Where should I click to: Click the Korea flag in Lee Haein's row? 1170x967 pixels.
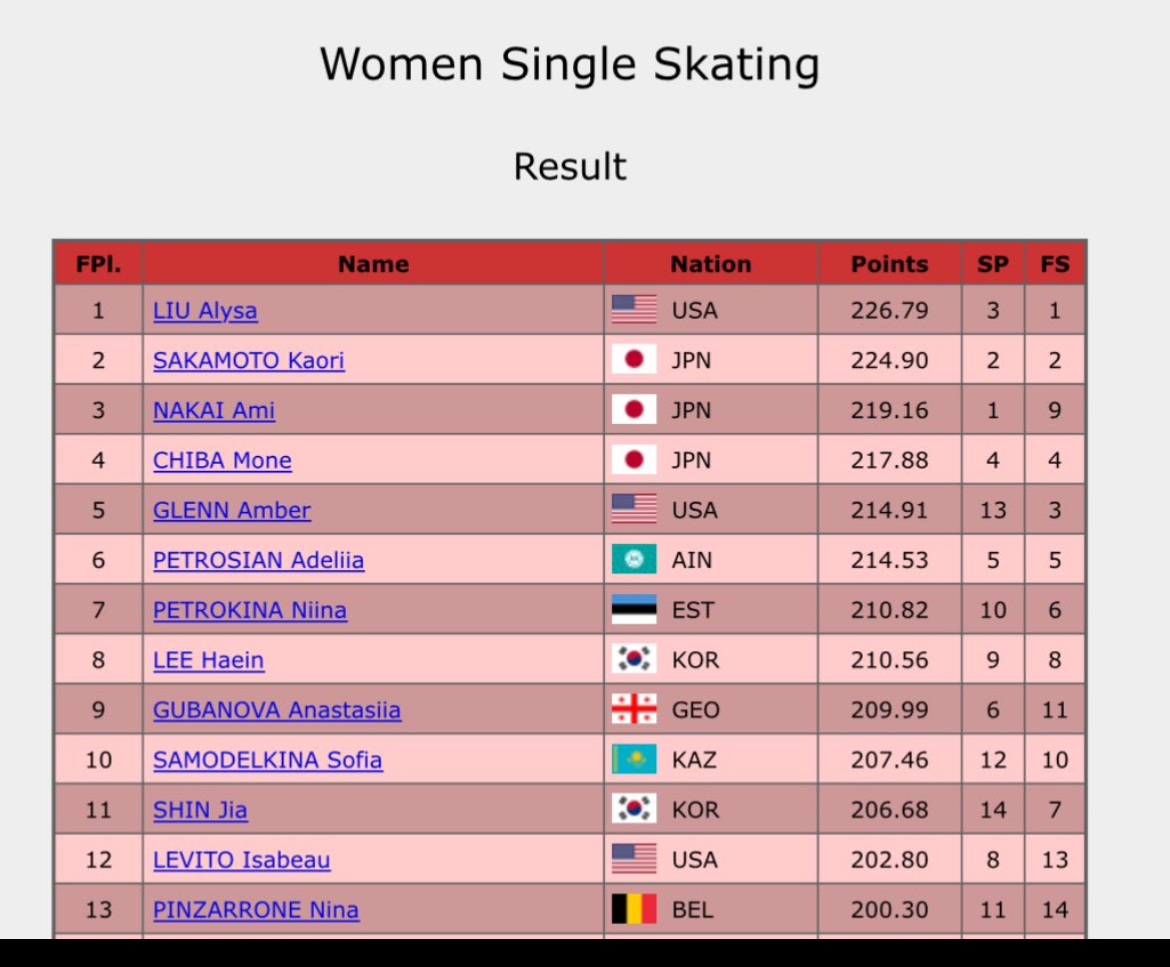click(634, 660)
